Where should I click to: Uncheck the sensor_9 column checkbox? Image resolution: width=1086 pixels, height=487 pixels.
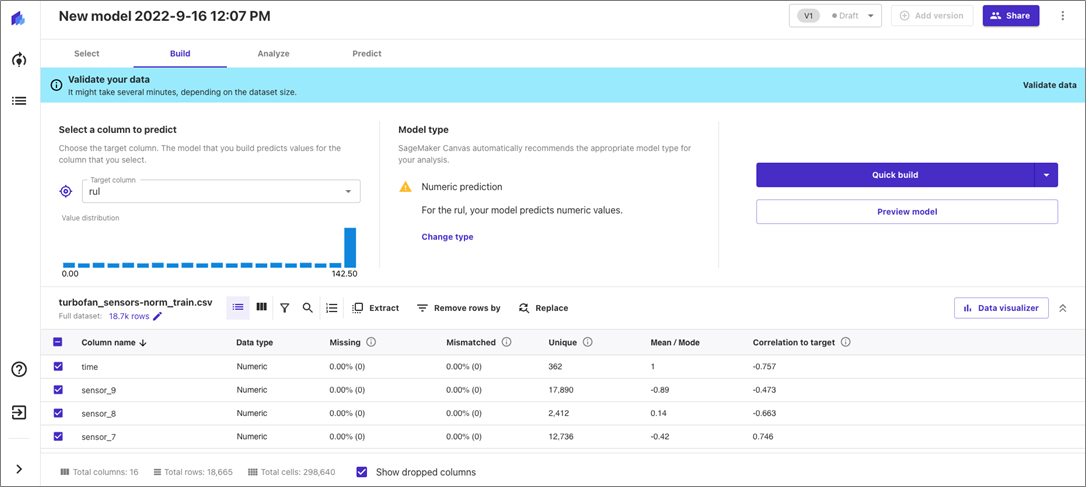click(58, 390)
